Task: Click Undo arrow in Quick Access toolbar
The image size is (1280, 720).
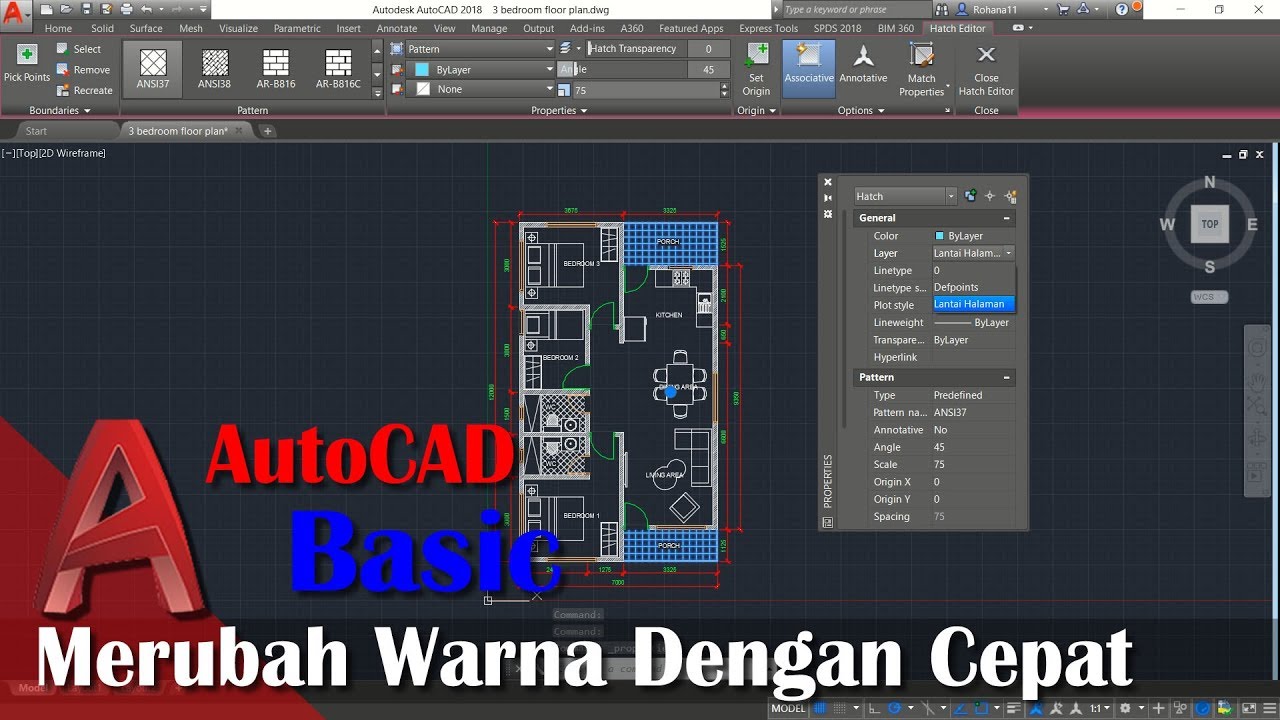Action: [146, 9]
